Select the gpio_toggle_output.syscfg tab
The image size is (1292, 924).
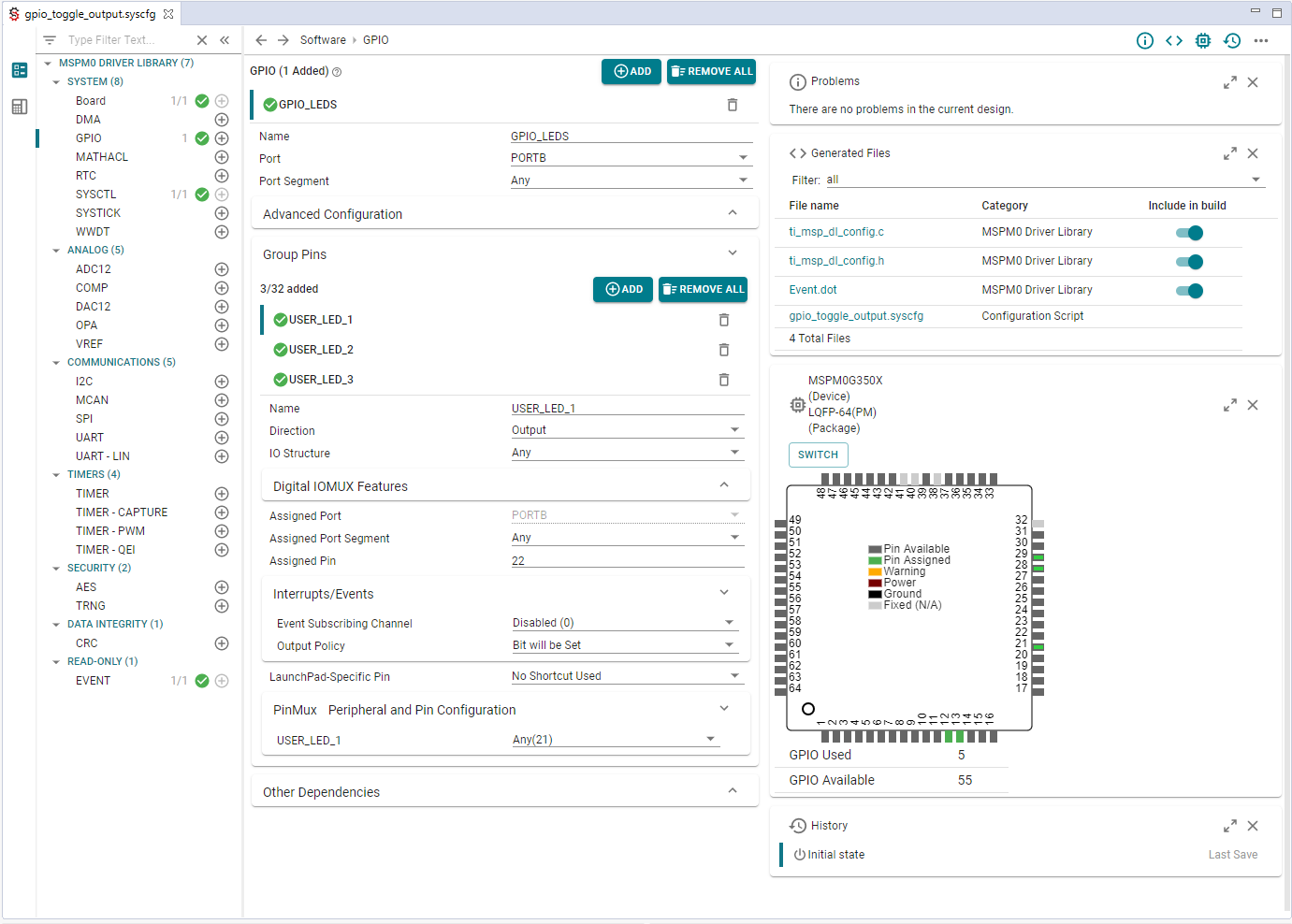(90, 14)
